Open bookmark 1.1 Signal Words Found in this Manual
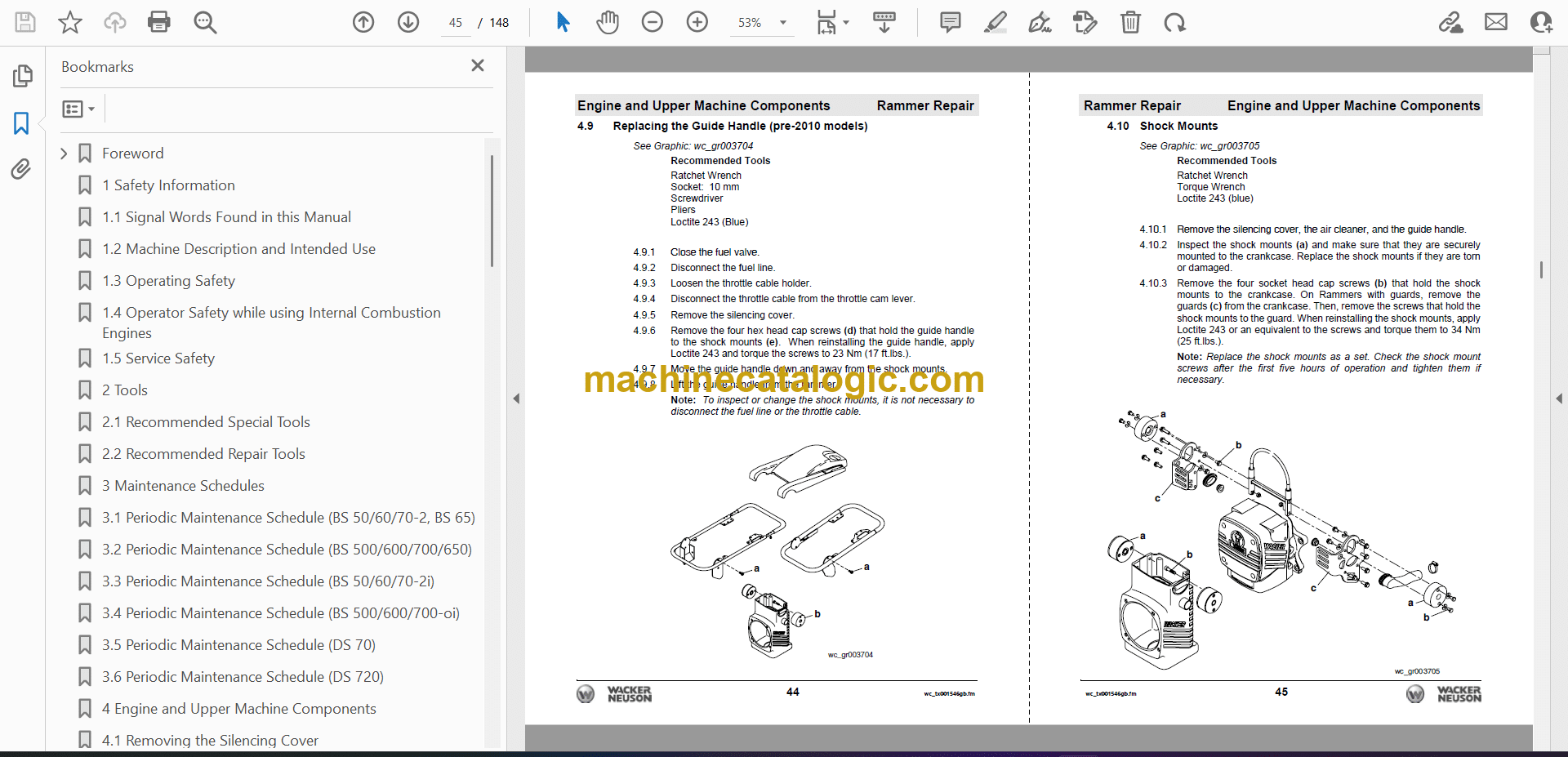Image resolution: width=1568 pixels, height=757 pixels. click(x=226, y=217)
